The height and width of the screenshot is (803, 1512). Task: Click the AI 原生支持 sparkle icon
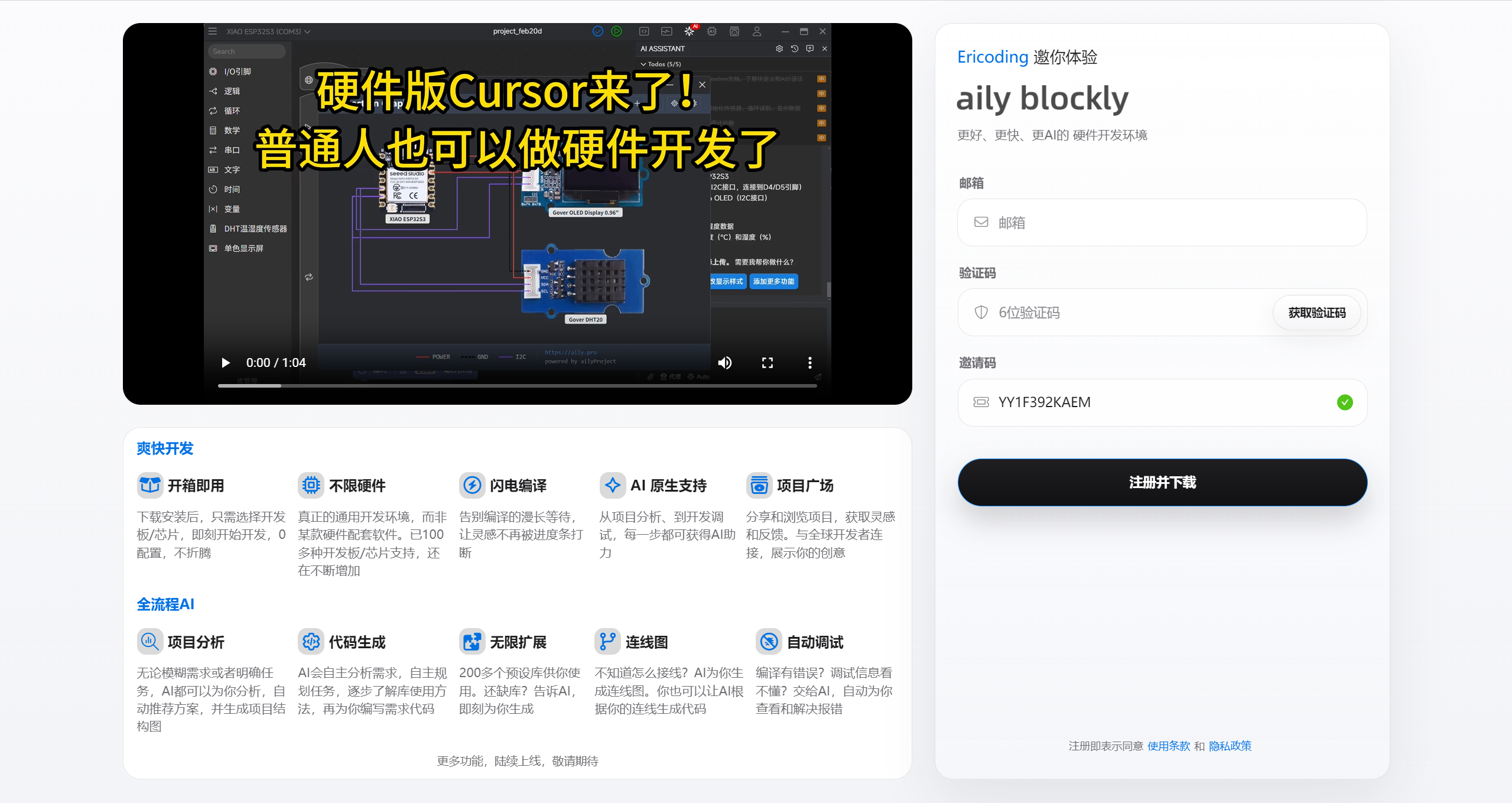click(612, 485)
